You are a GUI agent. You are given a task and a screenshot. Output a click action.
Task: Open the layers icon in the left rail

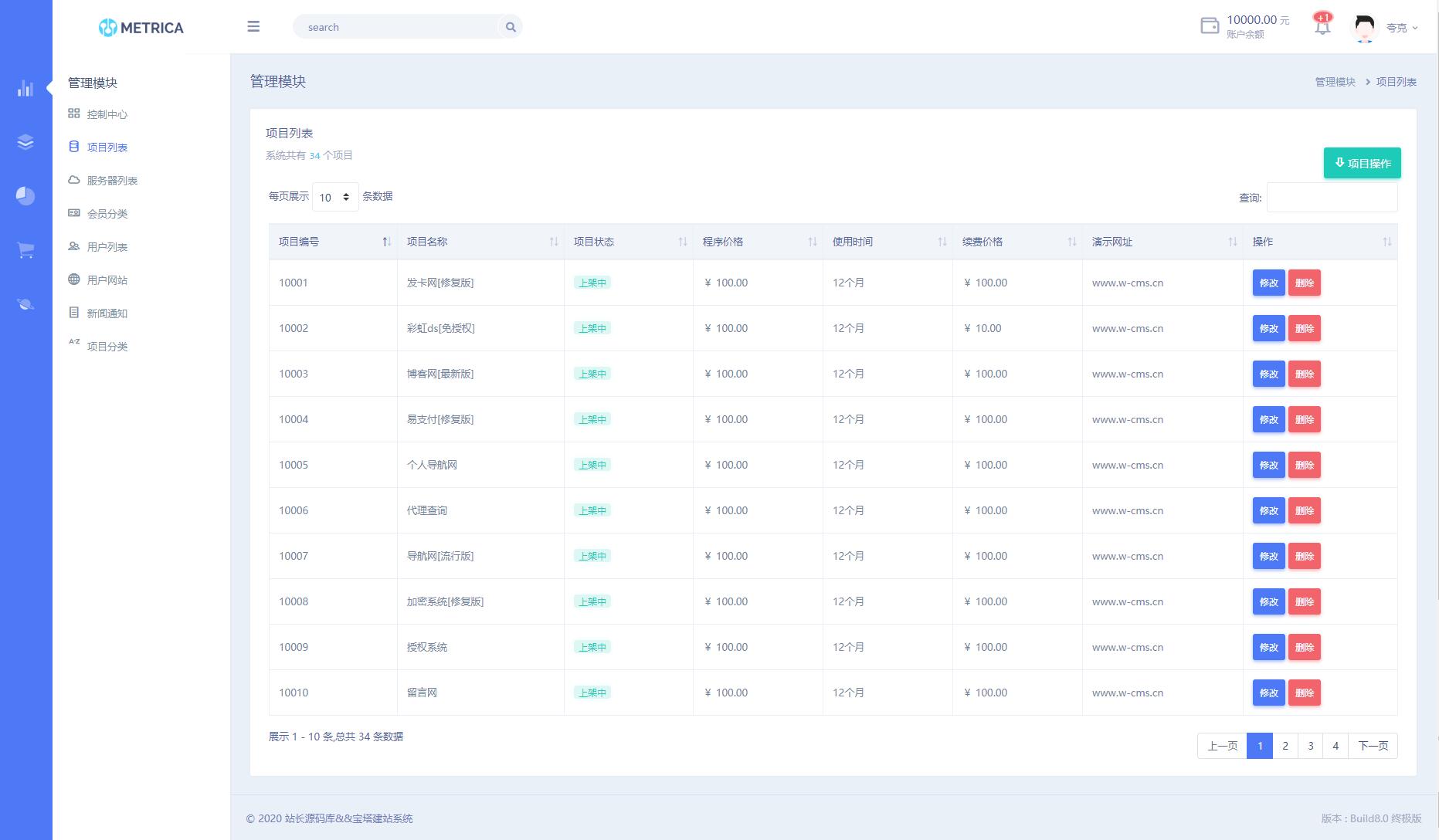pos(25,142)
